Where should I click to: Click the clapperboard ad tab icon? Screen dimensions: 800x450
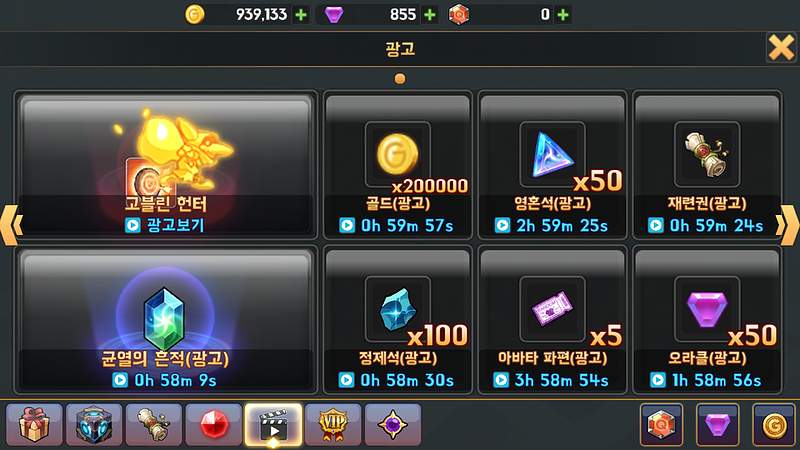pos(273,424)
